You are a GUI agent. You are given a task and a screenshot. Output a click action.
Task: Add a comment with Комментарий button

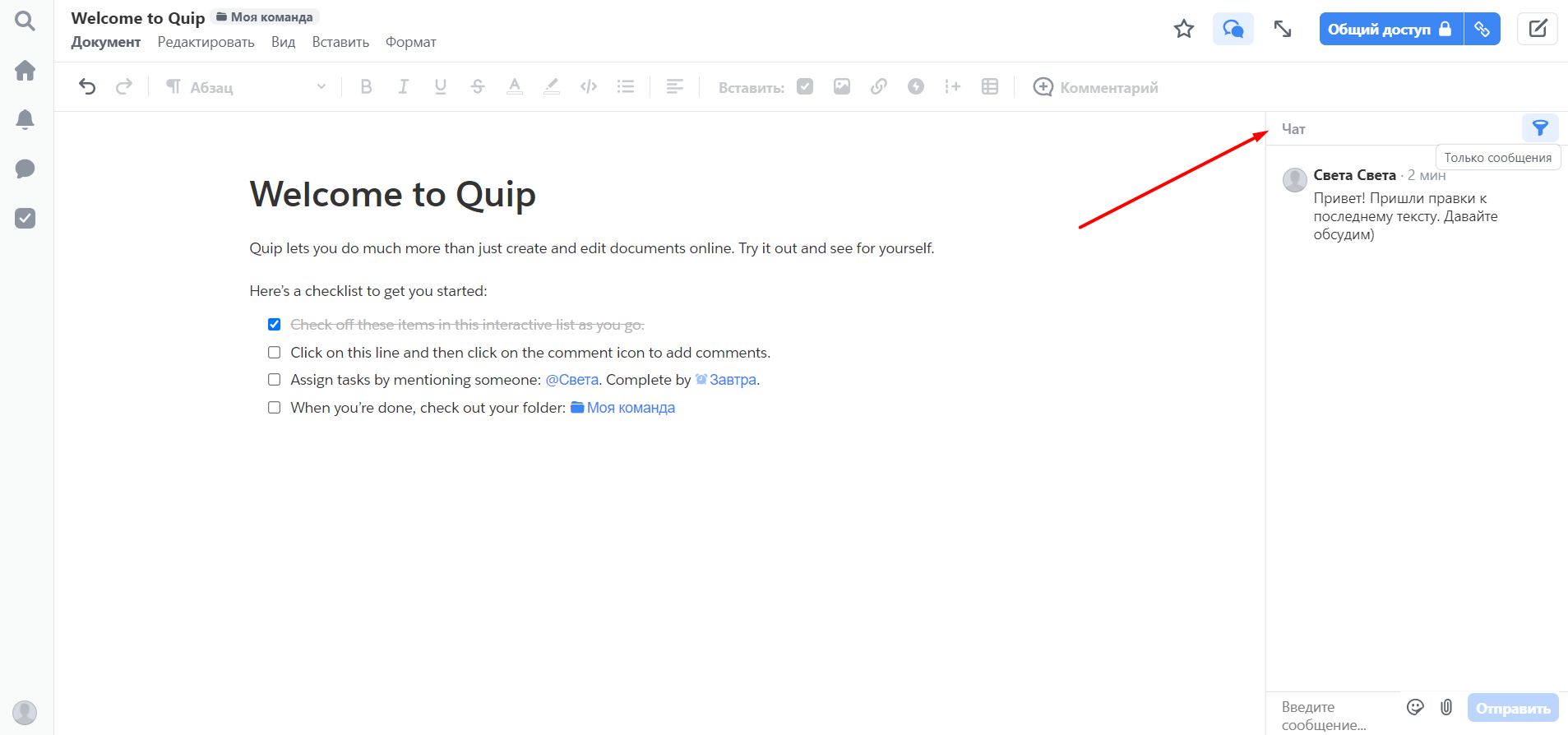pos(1096,87)
